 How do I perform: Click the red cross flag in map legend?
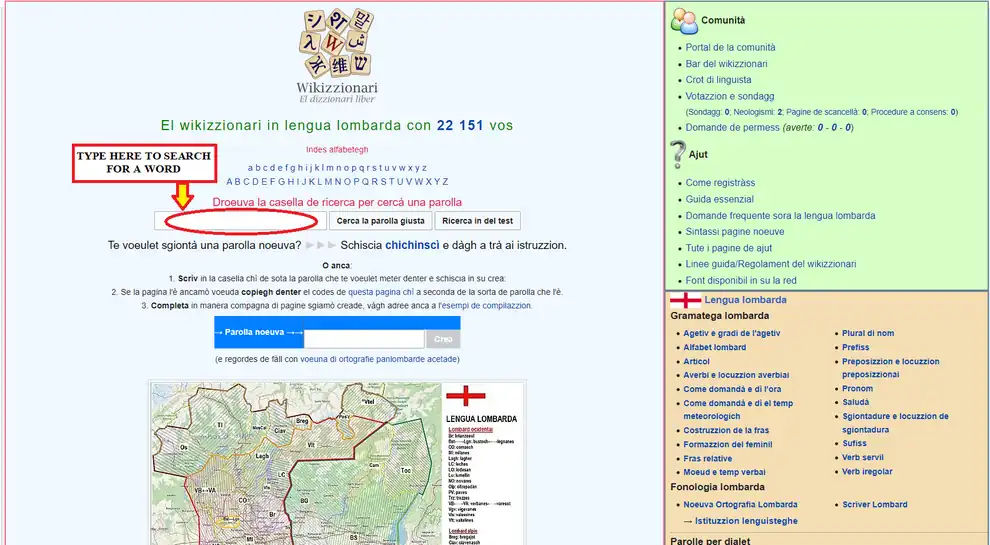(465, 398)
